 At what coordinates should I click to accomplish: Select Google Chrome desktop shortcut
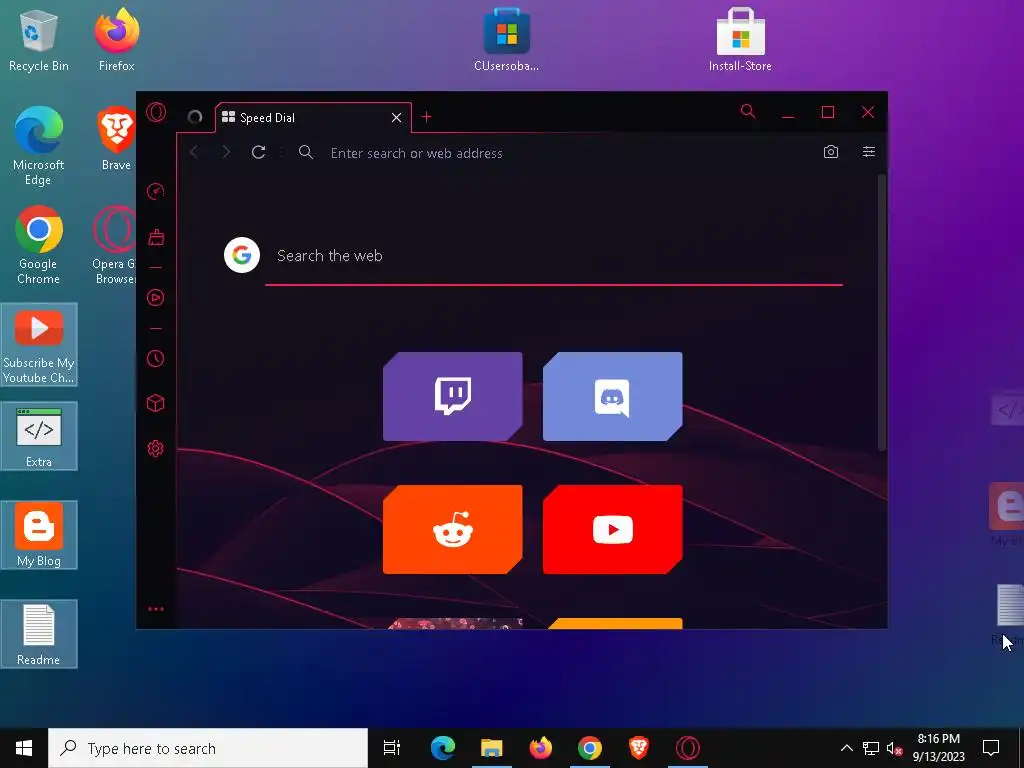(39, 246)
